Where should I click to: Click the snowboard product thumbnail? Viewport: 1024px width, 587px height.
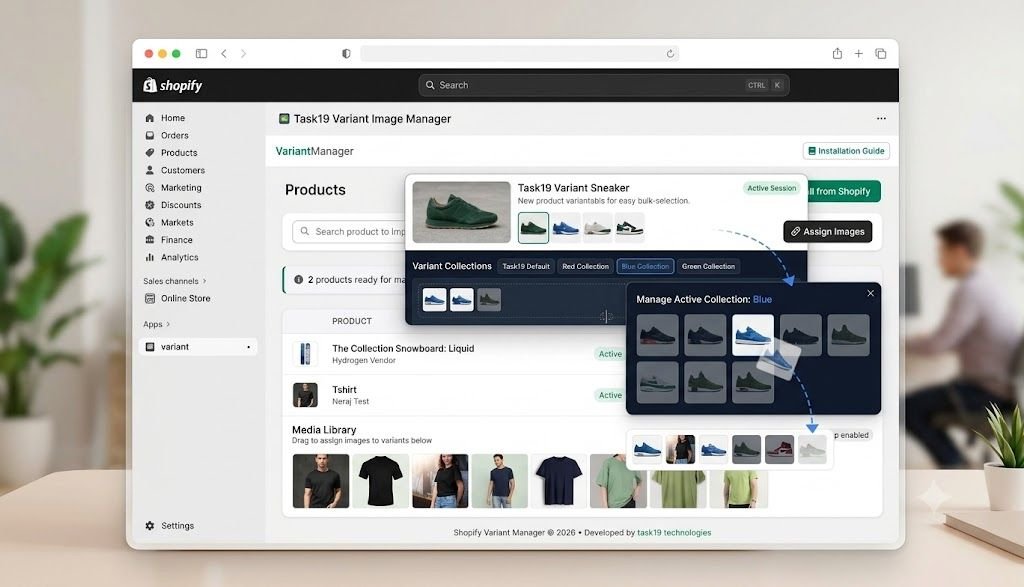tap(305, 354)
